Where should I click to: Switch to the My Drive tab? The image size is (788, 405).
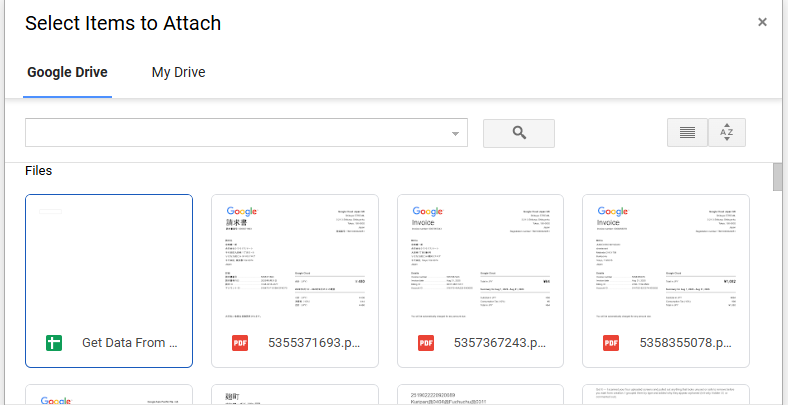click(178, 72)
